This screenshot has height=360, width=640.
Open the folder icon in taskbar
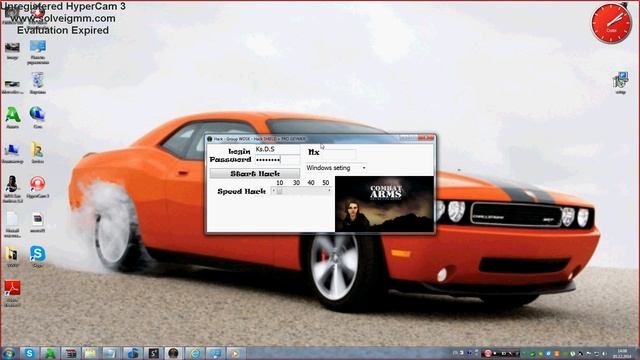(x=90, y=353)
